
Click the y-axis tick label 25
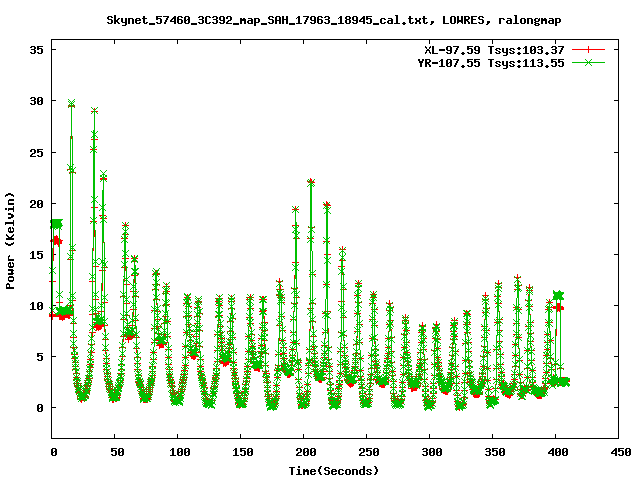[36, 153]
